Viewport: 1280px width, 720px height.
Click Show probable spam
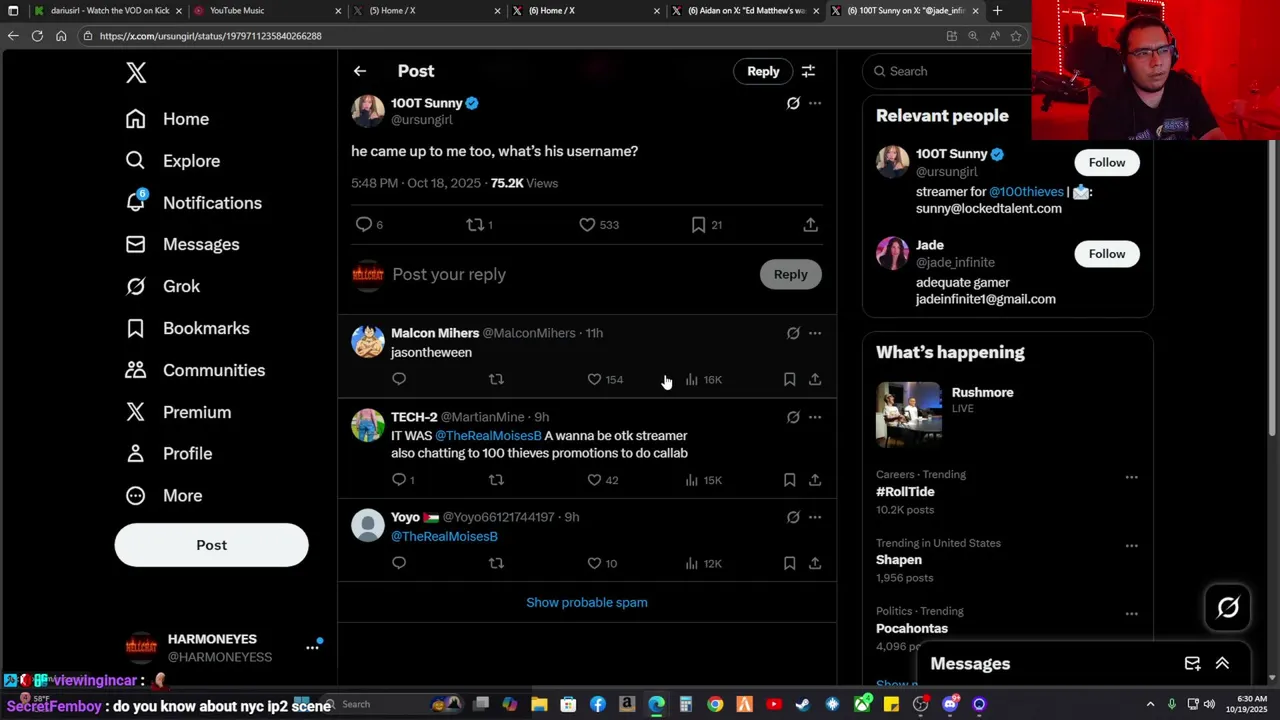coord(587,603)
